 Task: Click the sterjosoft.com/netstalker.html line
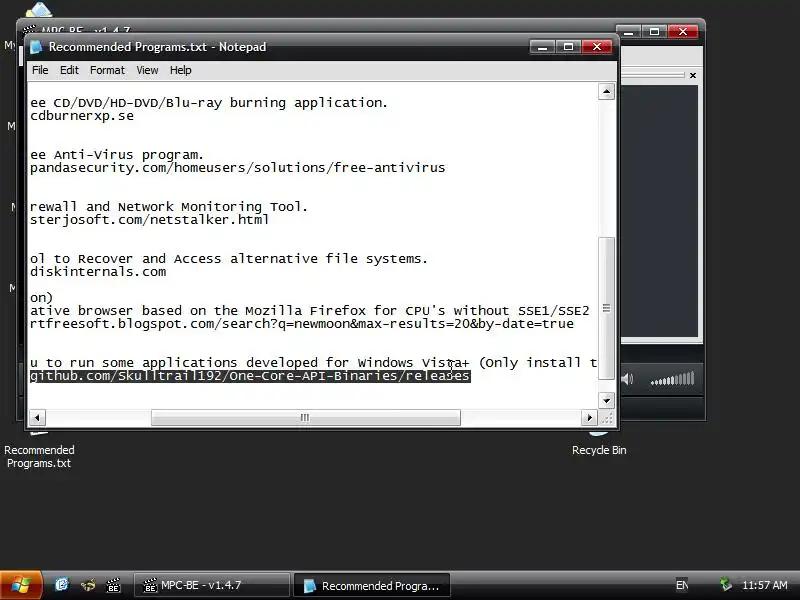point(149,220)
